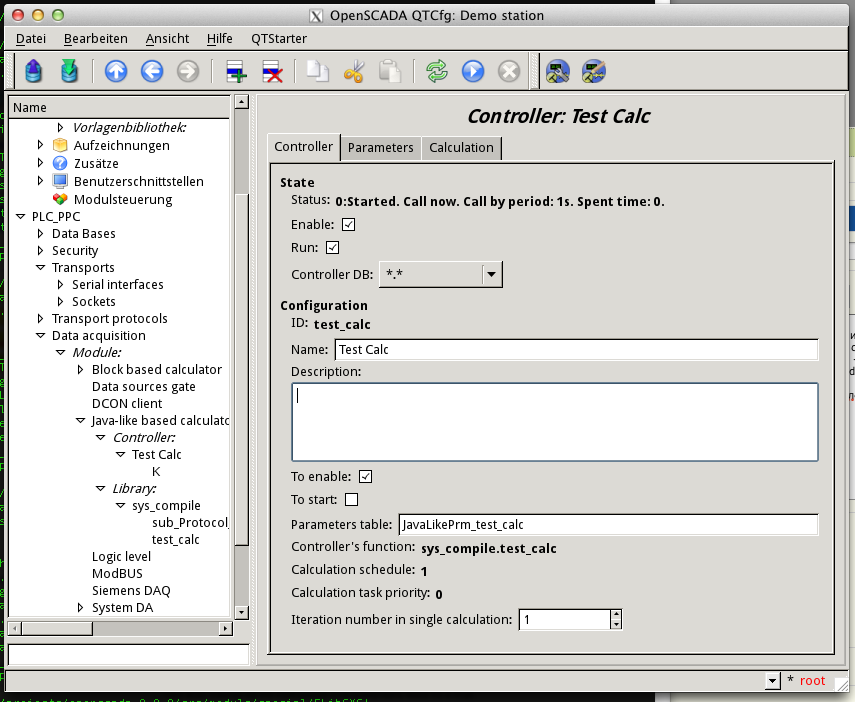The width and height of the screenshot is (855, 702).
Task: Click the add item toolbar icon
Action: pos(237,71)
